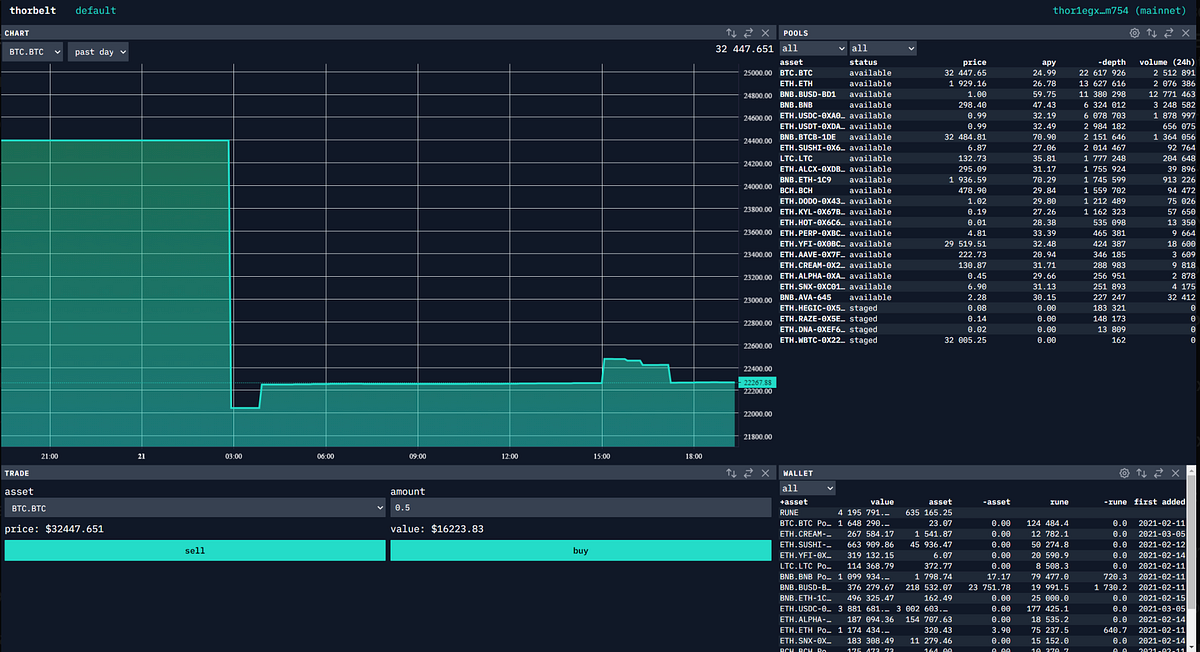
Task: Sort Pools by the apy column header
Action: [x=1048, y=62]
